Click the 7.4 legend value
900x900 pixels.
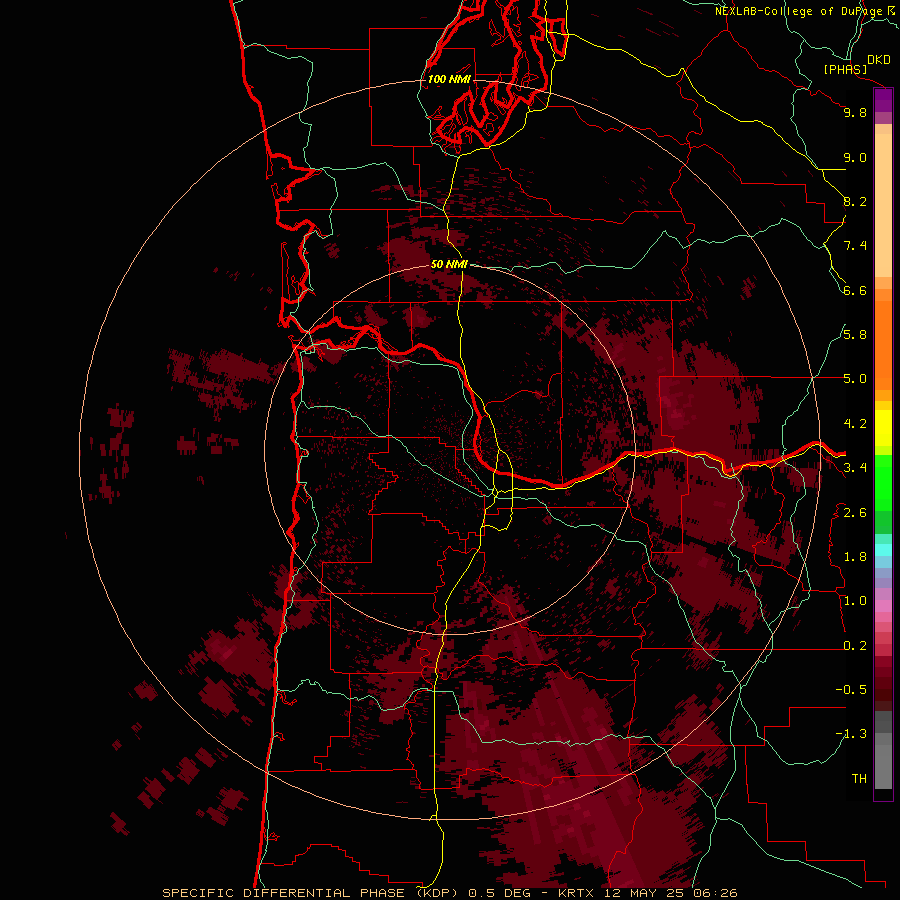855,246
